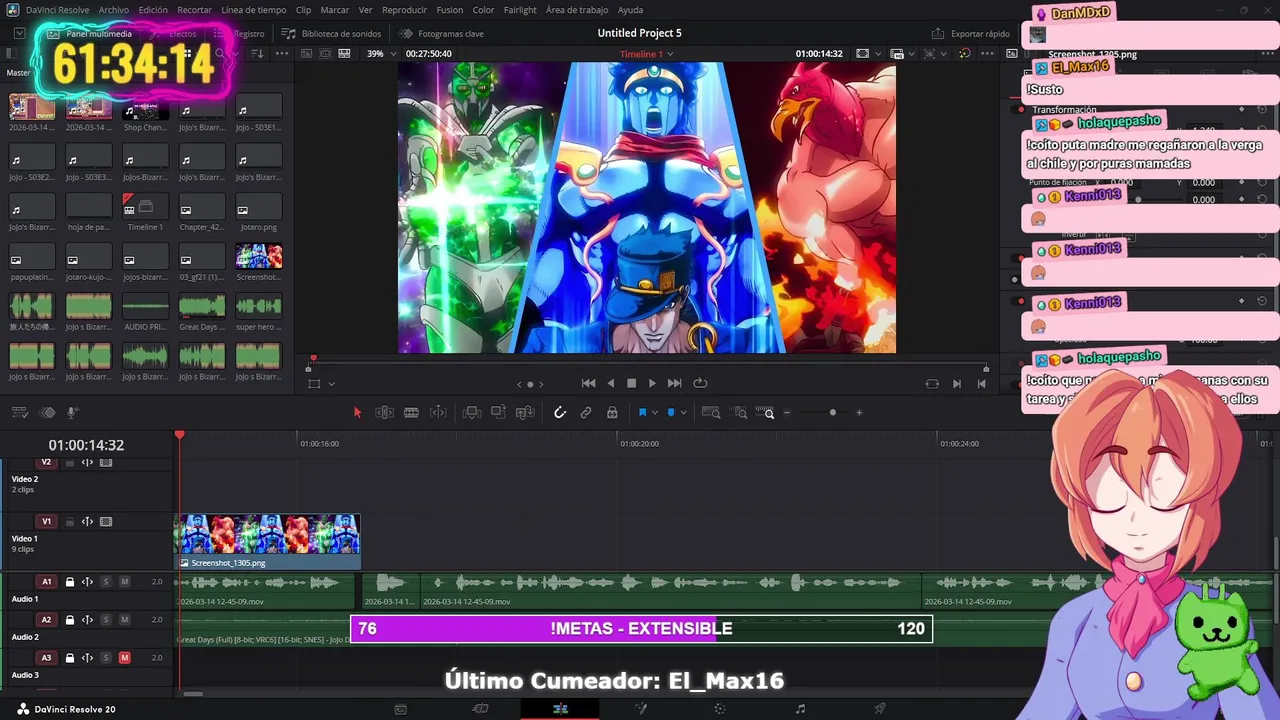The height and width of the screenshot is (720, 1280).
Task: Open the Fotogramas clave panel
Action: [x=443, y=33]
